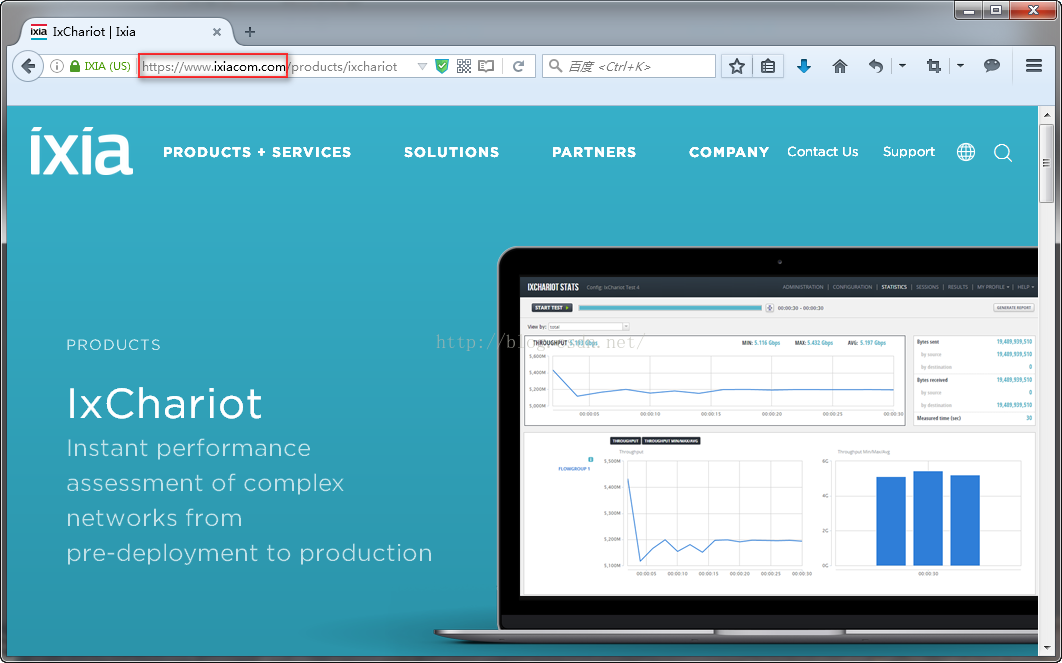Open the PRODUCTS + SERVICES menu
1062x663 pixels.
tap(257, 152)
